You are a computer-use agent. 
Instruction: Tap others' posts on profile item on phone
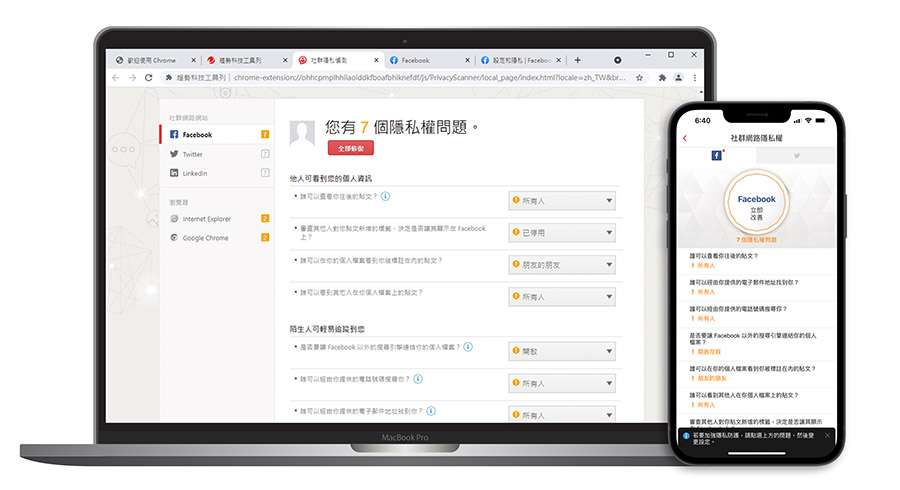pyautogui.click(x=757, y=400)
